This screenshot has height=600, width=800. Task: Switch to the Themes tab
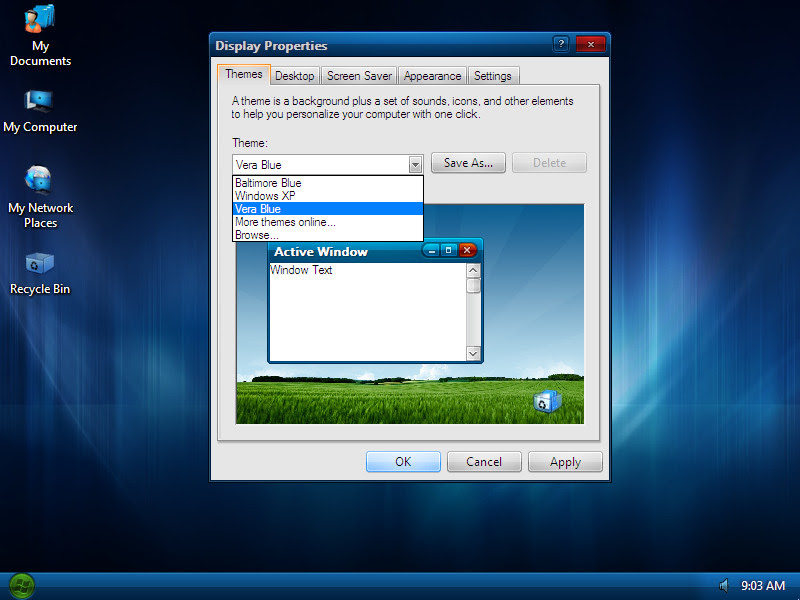coord(244,74)
